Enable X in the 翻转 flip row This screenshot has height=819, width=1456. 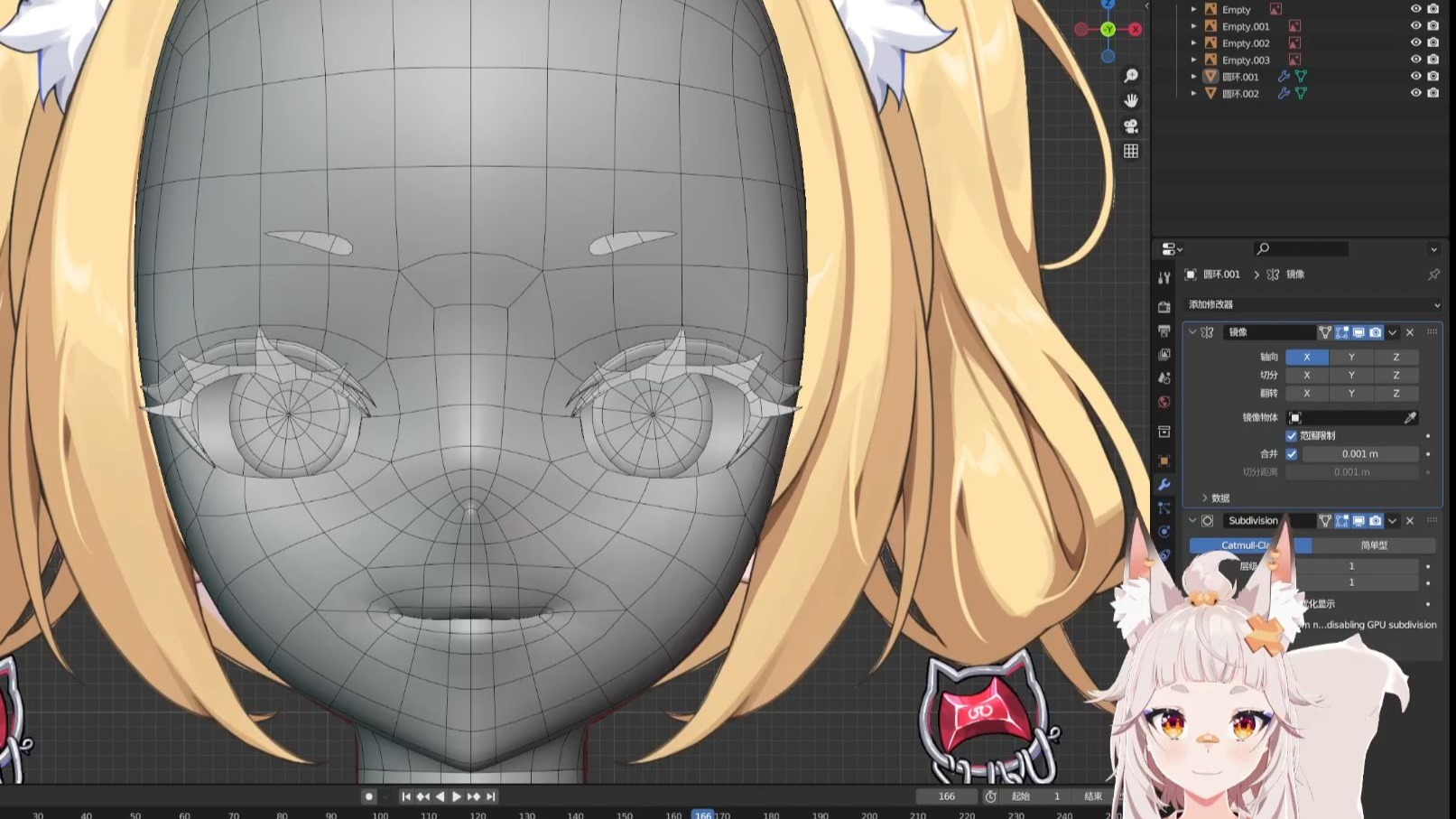tap(1307, 393)
